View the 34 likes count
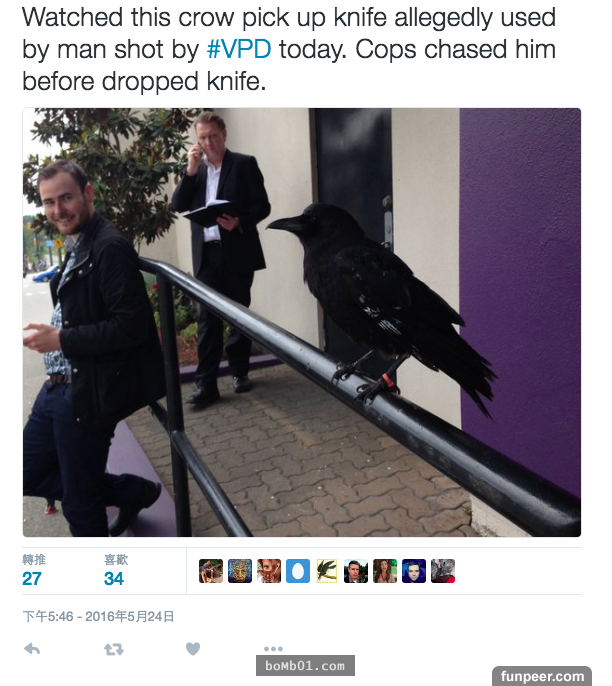Image resolution: width=612 pixels, height=686 pixels. [x=114, y=579]
